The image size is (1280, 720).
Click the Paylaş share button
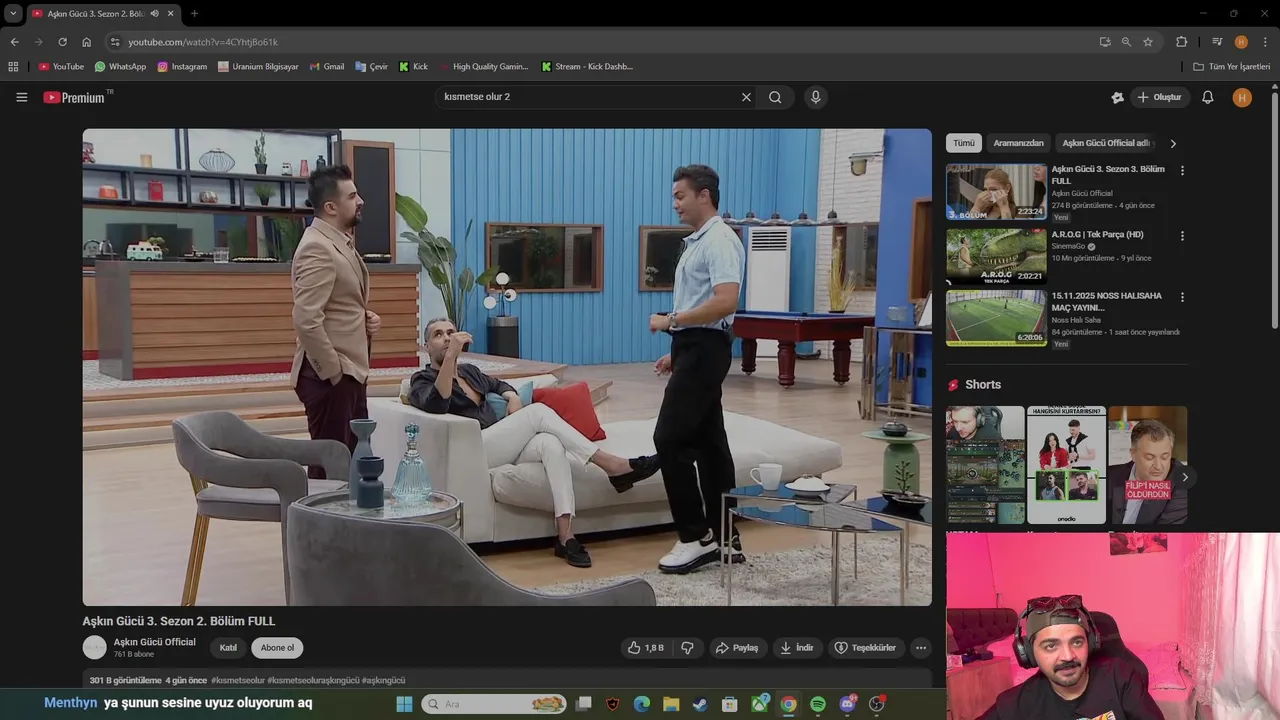click(x=736, y=648)
